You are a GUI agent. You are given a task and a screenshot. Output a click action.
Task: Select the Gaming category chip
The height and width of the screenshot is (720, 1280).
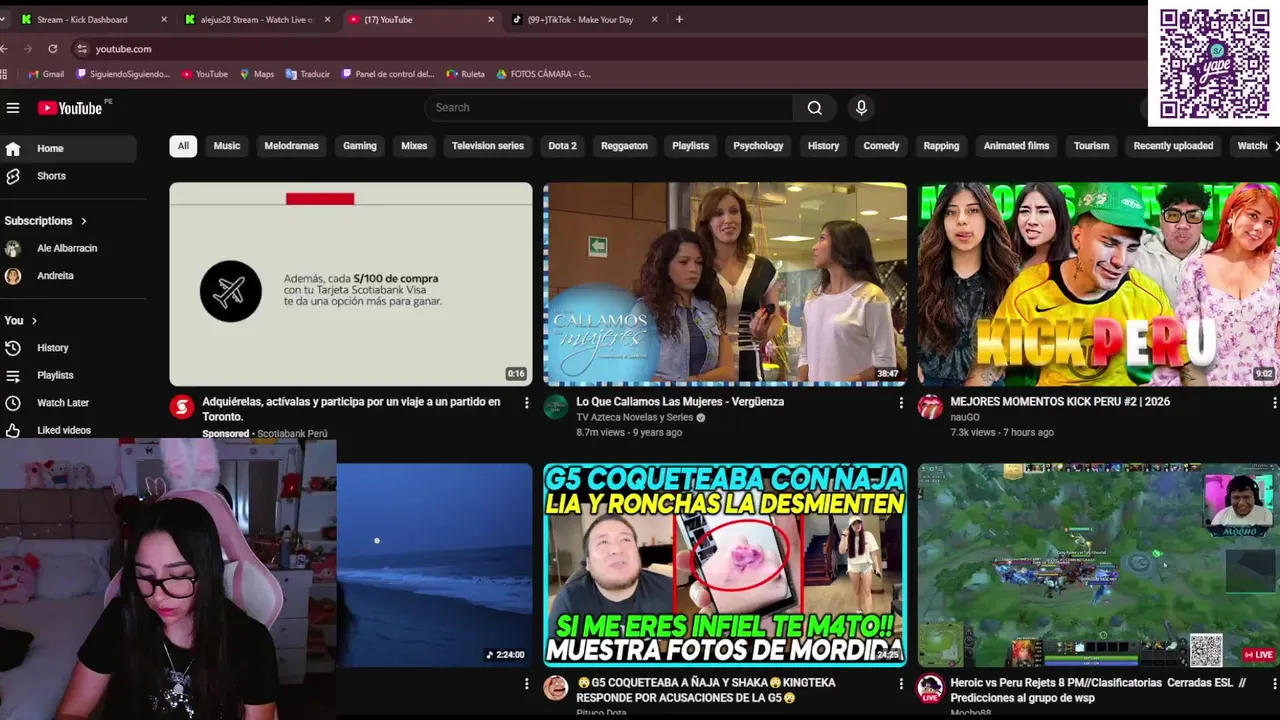point(360,146)
